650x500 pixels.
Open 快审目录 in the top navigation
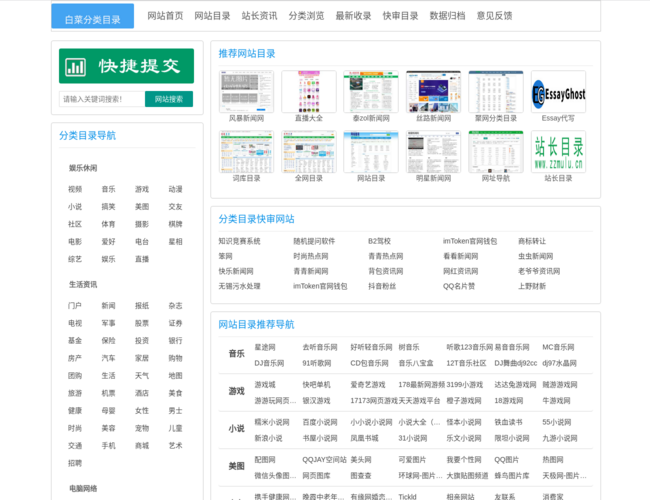coord(400,16)
